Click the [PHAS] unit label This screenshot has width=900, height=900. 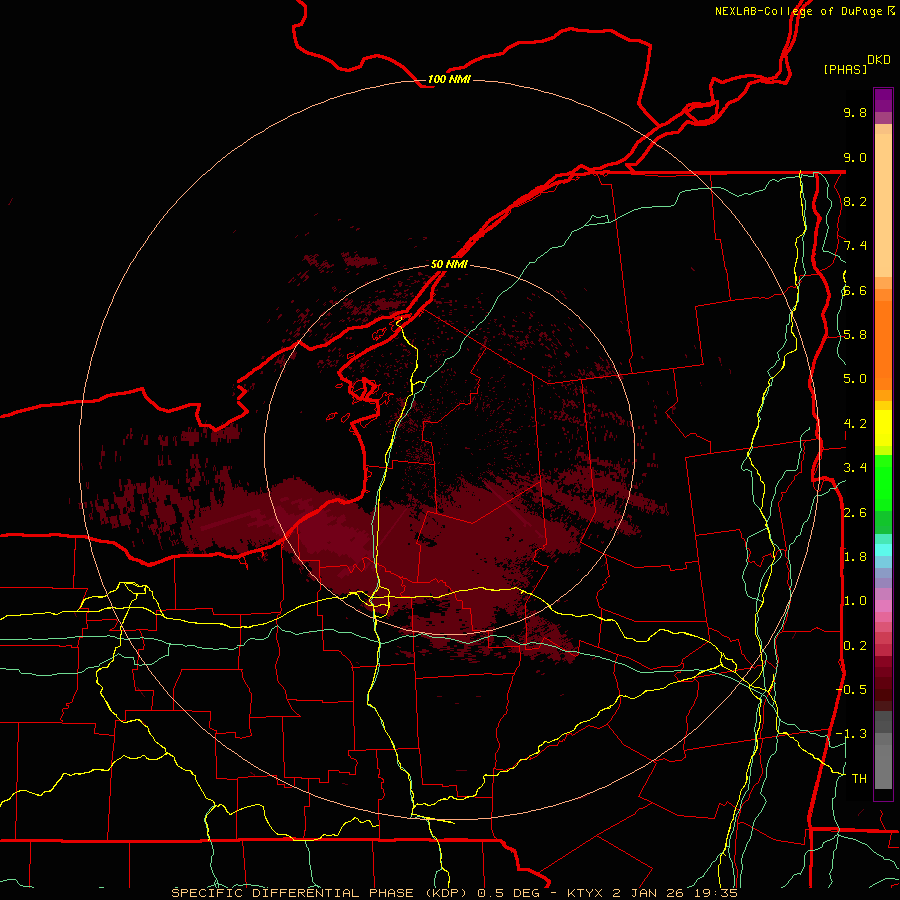pos(845,69)
